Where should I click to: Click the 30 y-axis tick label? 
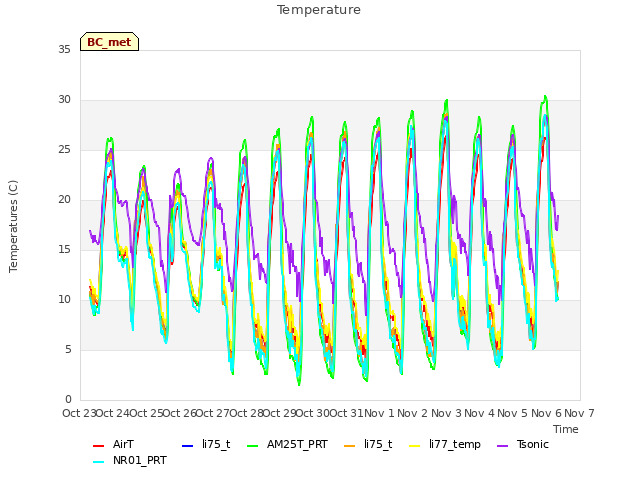[x=64, y=100]
